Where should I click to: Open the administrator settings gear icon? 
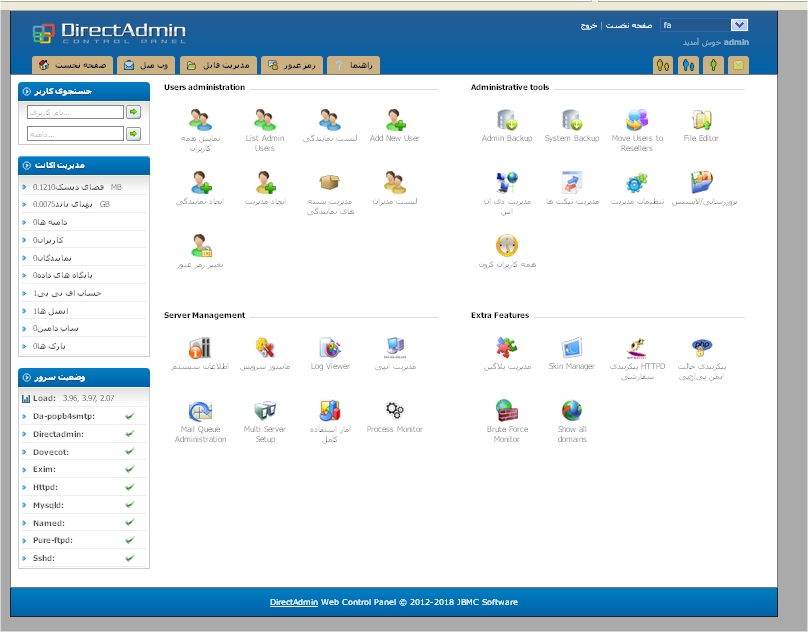(637, 182)
